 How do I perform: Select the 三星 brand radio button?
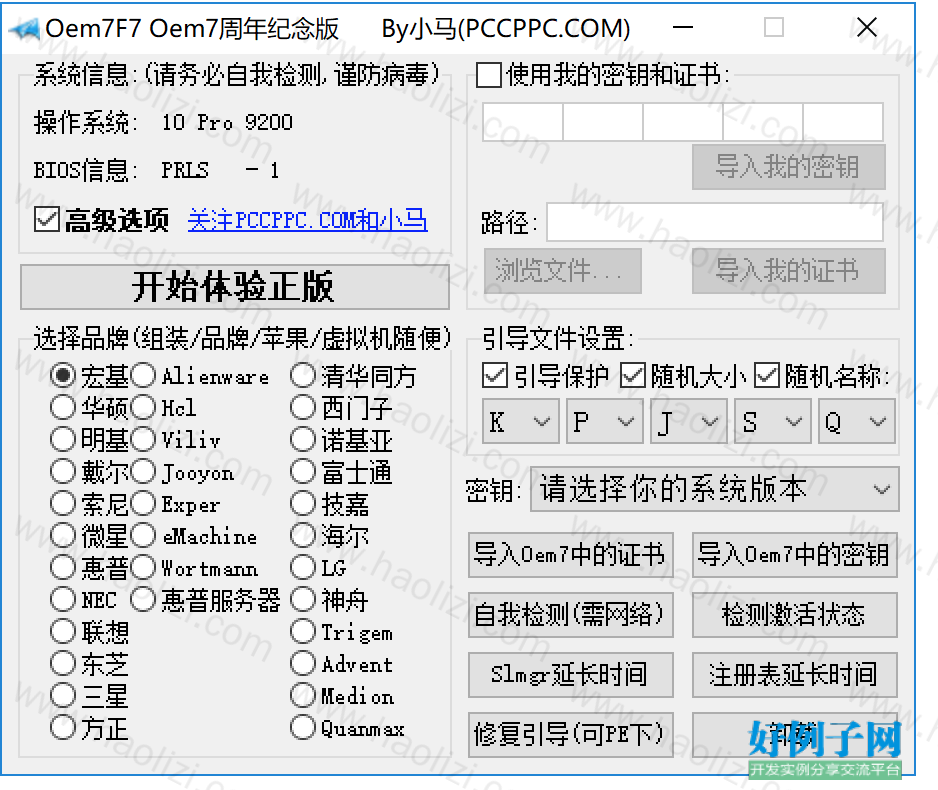63,696
